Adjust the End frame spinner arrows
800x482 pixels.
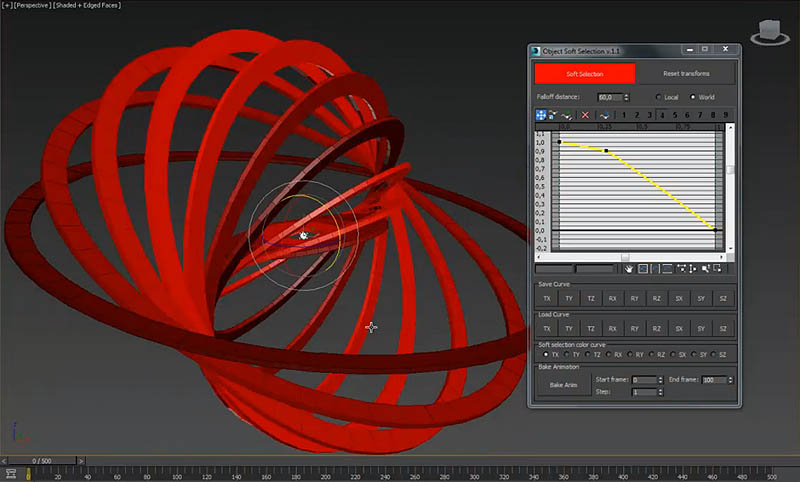(730, 380)
